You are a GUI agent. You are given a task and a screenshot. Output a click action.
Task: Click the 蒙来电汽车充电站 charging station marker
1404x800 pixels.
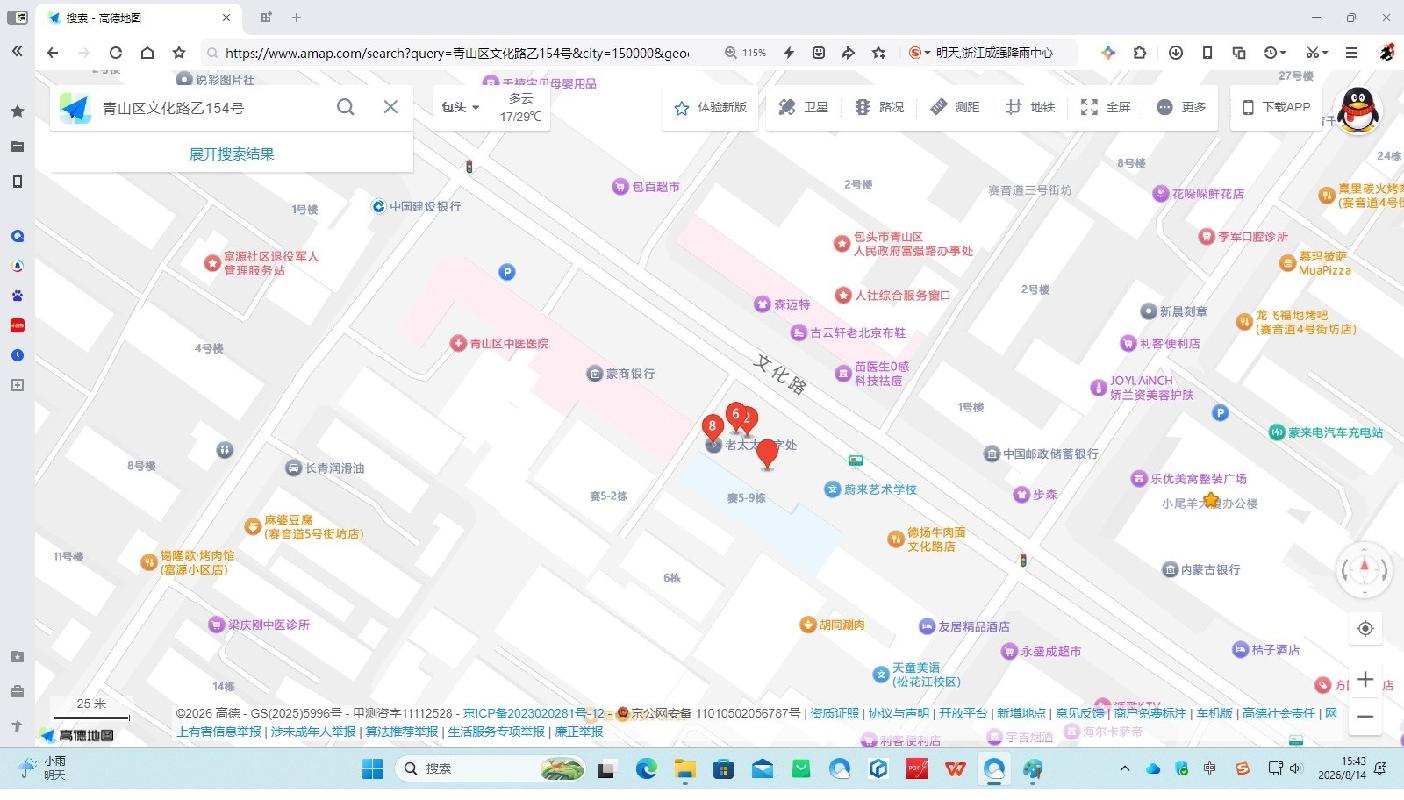coord(1277,432)
